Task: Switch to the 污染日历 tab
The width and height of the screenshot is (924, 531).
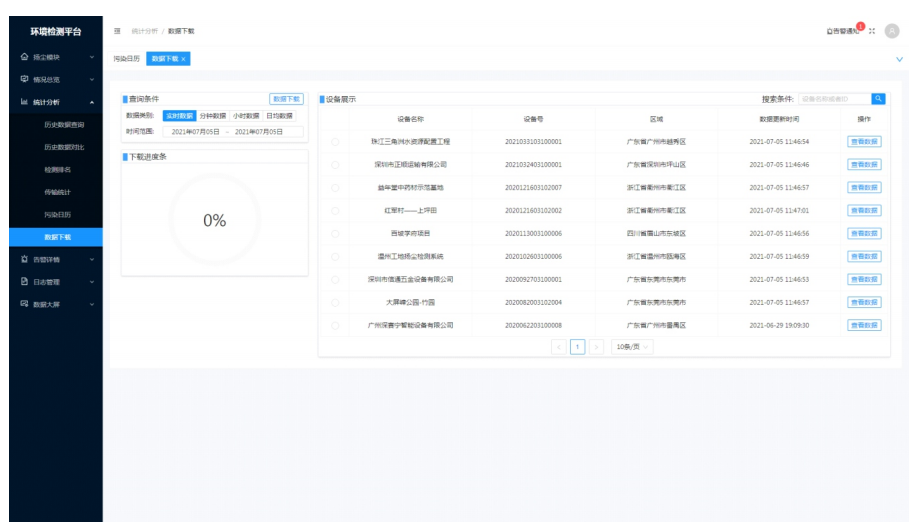Action: pyautogui.click(x=126, y=59)
